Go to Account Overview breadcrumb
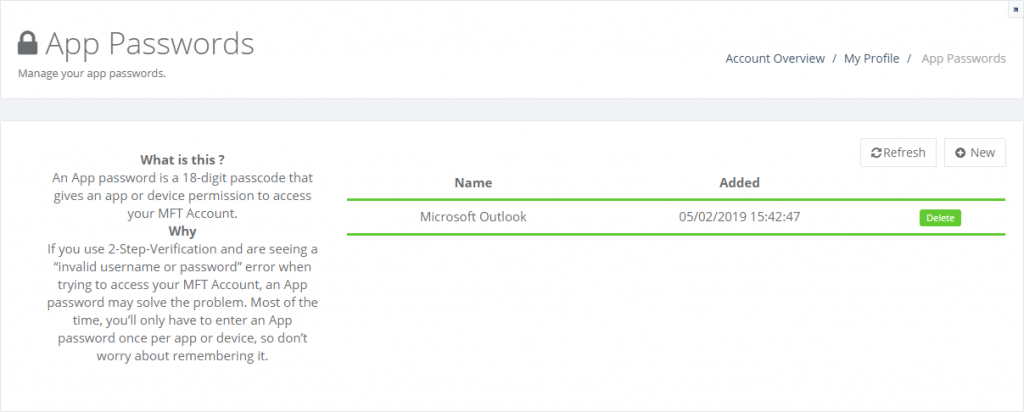This screenshot has height=412, width=1024. click(775, 59)
